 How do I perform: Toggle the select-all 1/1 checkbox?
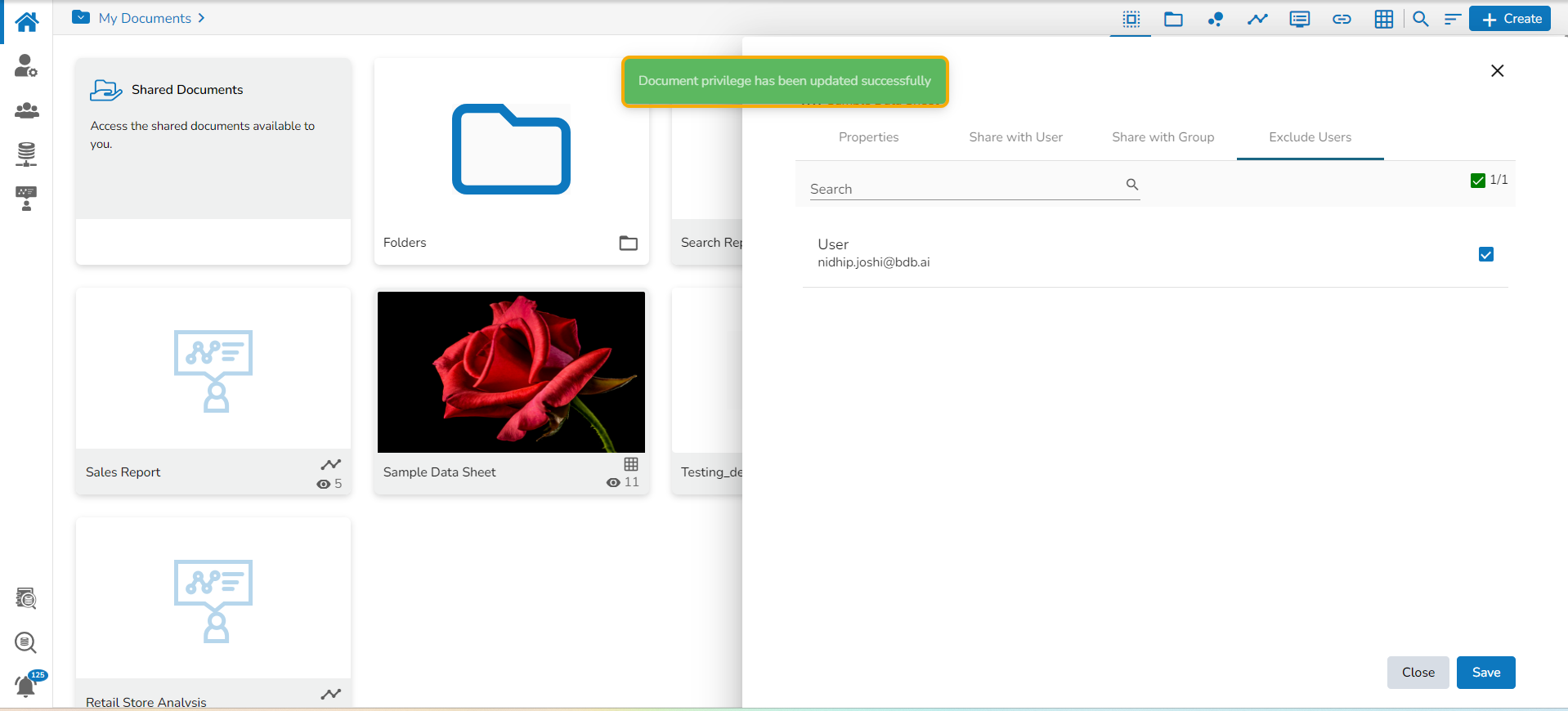point(1477,181)
